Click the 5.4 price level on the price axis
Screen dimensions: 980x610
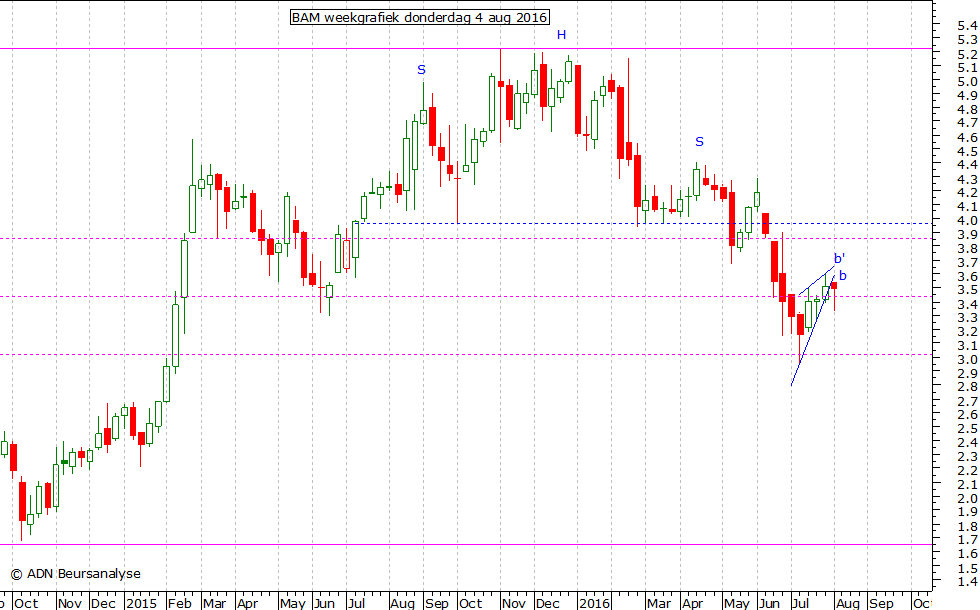click(x=967, y=26)
